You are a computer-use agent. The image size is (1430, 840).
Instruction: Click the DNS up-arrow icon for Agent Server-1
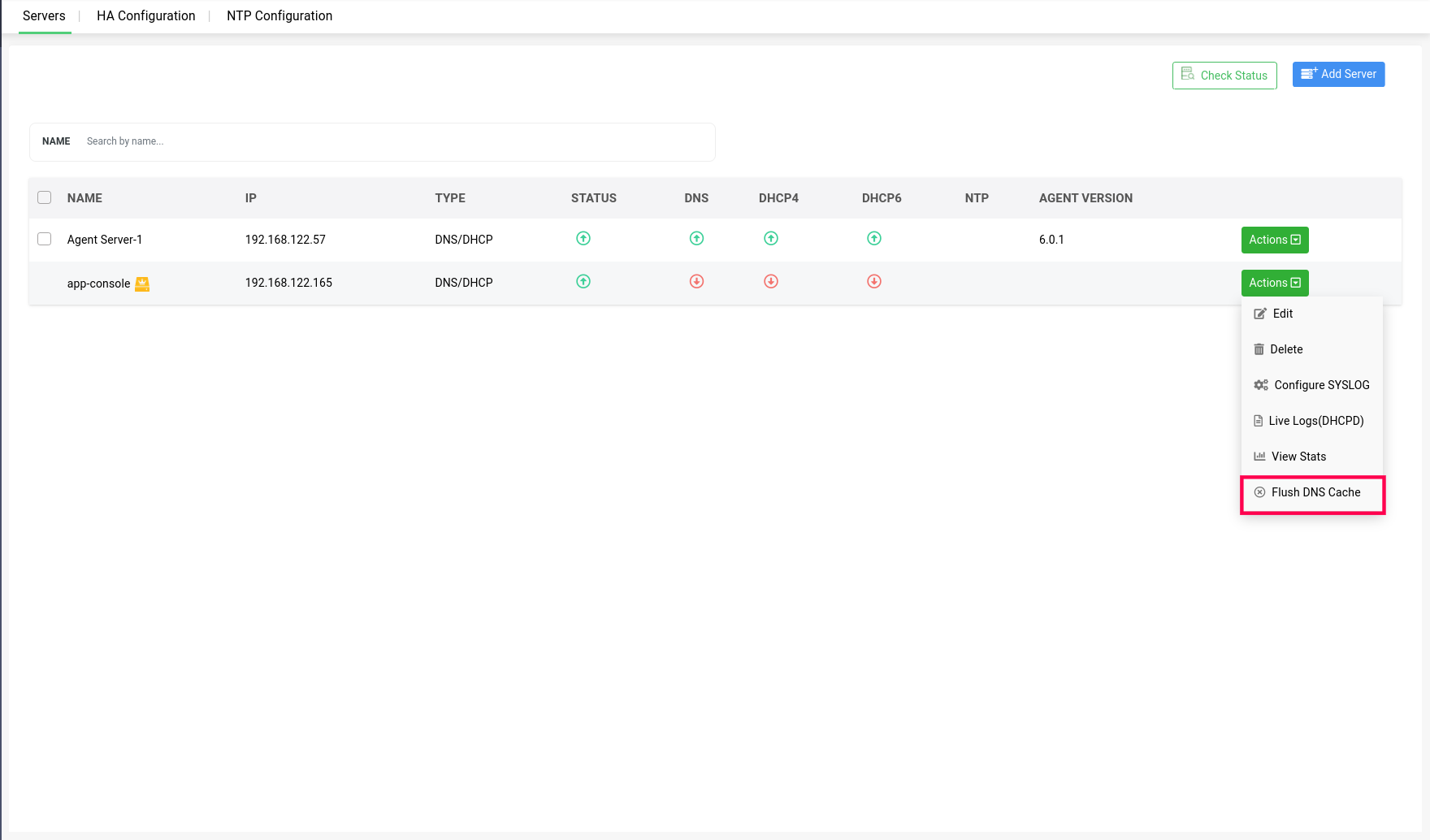tap(696, 239)
